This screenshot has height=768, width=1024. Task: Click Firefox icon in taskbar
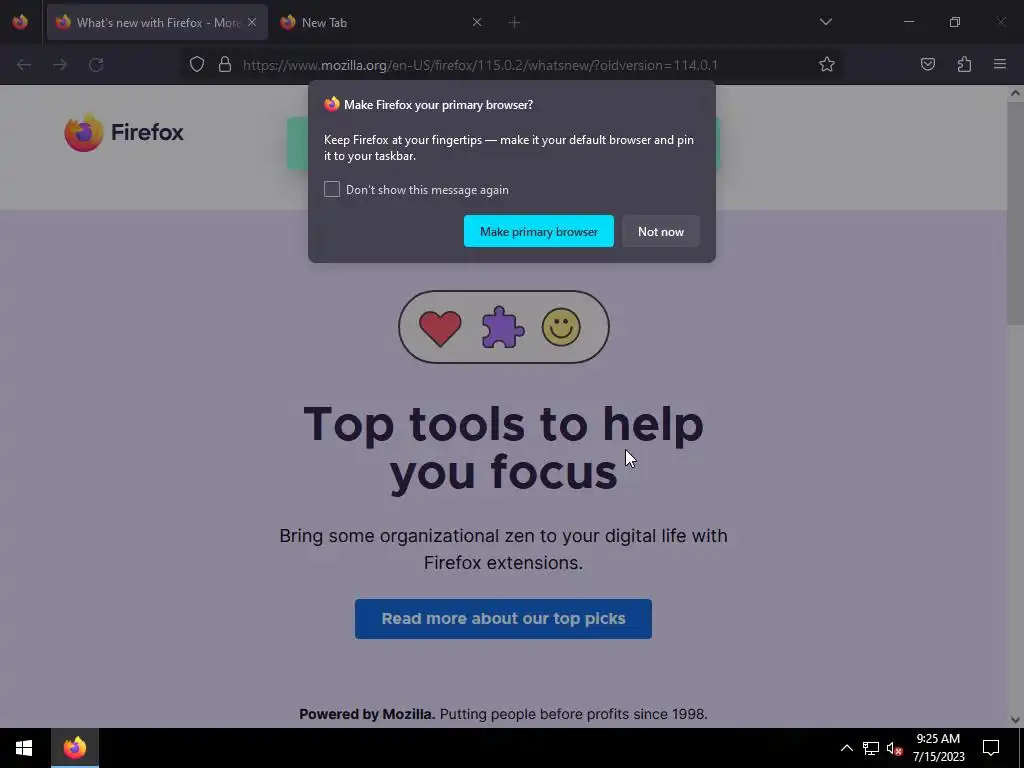point(75,748)
